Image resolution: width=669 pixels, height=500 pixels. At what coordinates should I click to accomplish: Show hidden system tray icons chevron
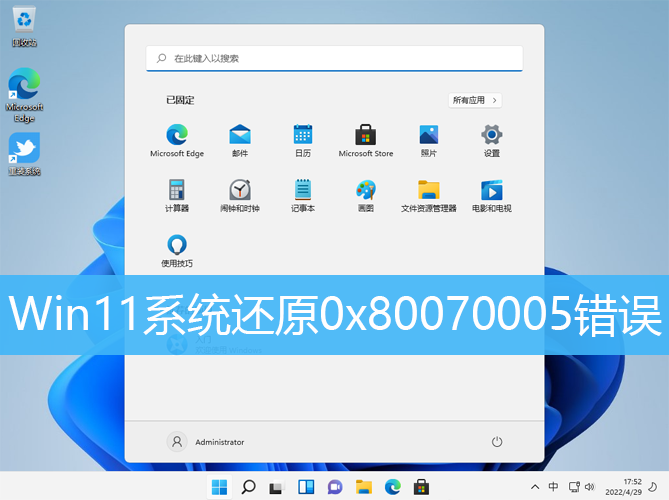(x=533, y=487)
